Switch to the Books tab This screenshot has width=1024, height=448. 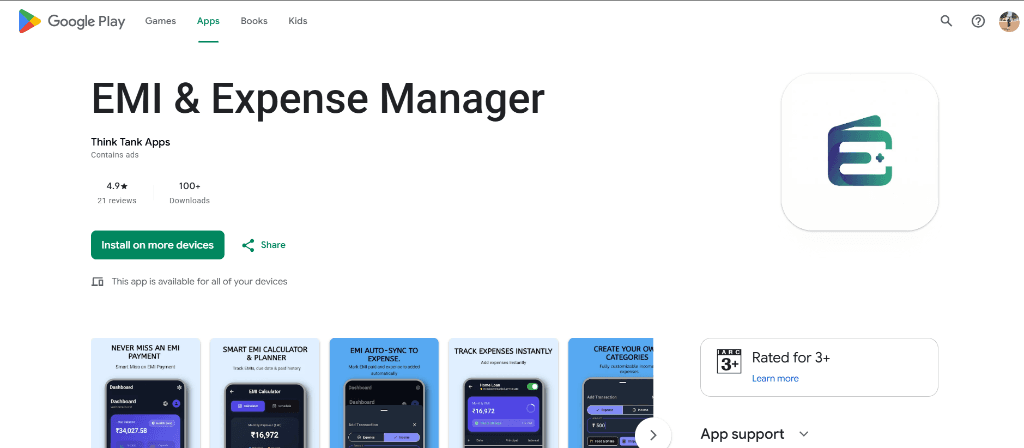pos(254,21)
